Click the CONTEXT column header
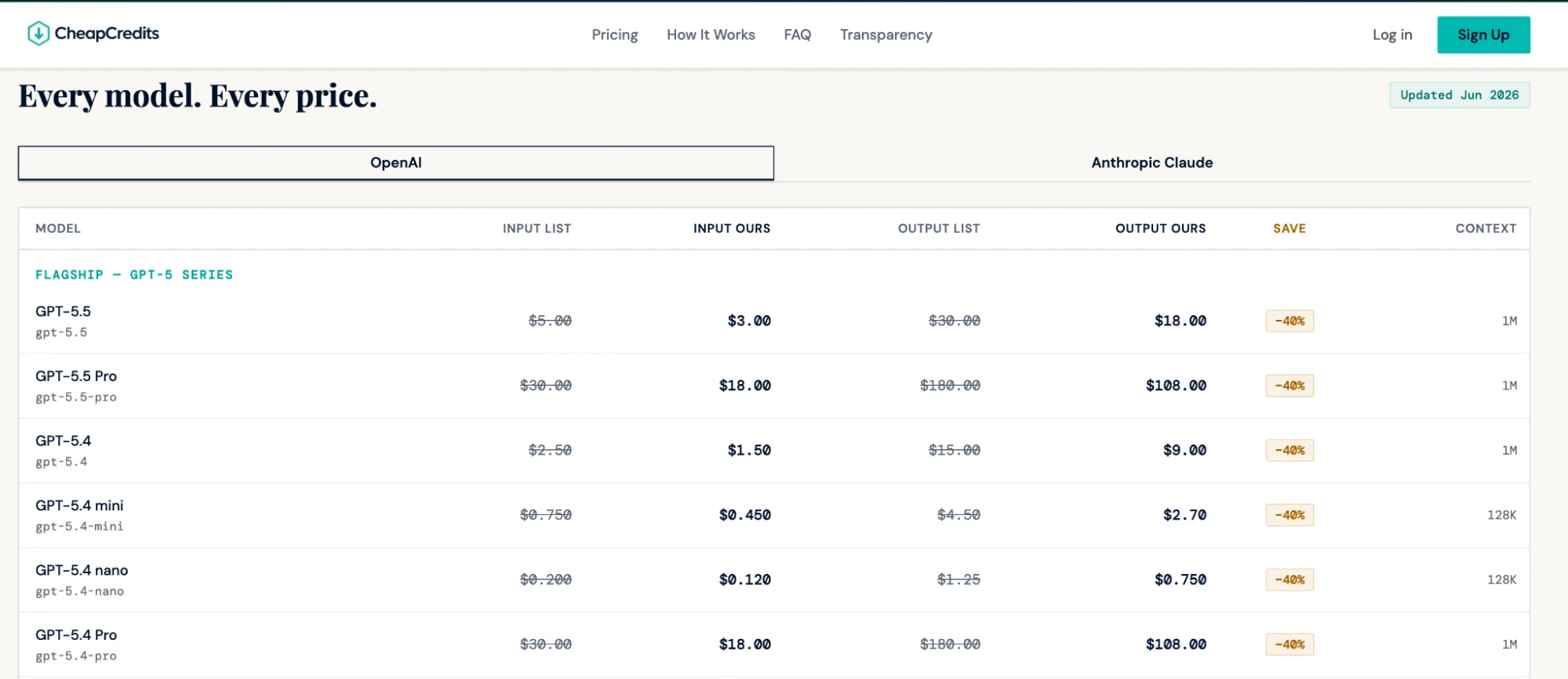The width and height of the screenshot is (1568, 679). click(x=1486, y=228)
